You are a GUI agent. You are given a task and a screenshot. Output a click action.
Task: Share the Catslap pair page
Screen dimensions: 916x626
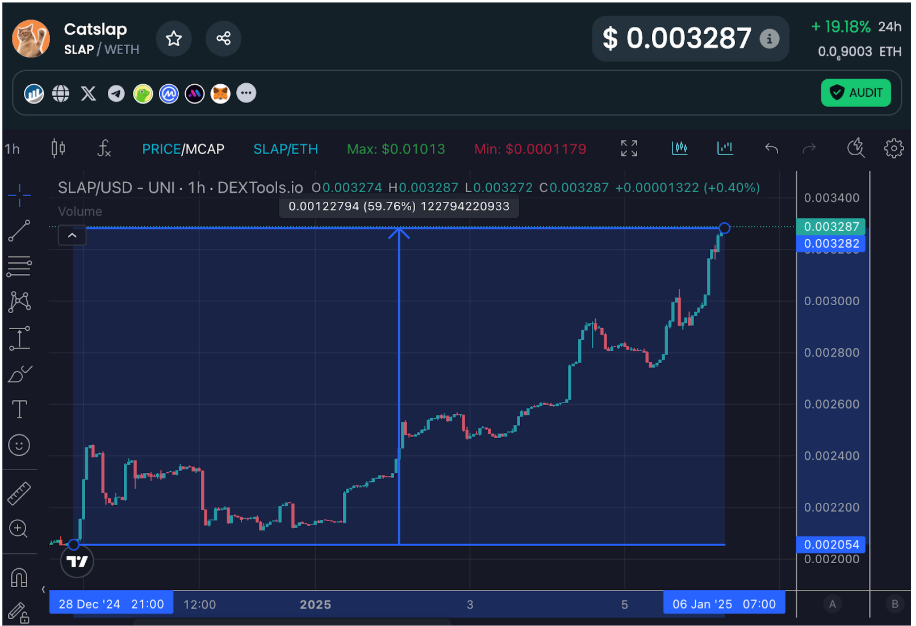(223, 39)
